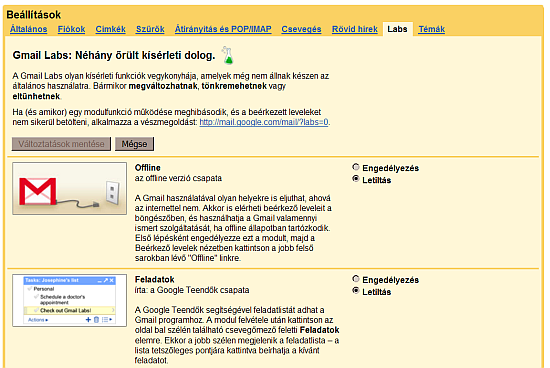This screenshot has width=550, height=368.
Task: Open the Címkék tab
Action: [110, 29]
